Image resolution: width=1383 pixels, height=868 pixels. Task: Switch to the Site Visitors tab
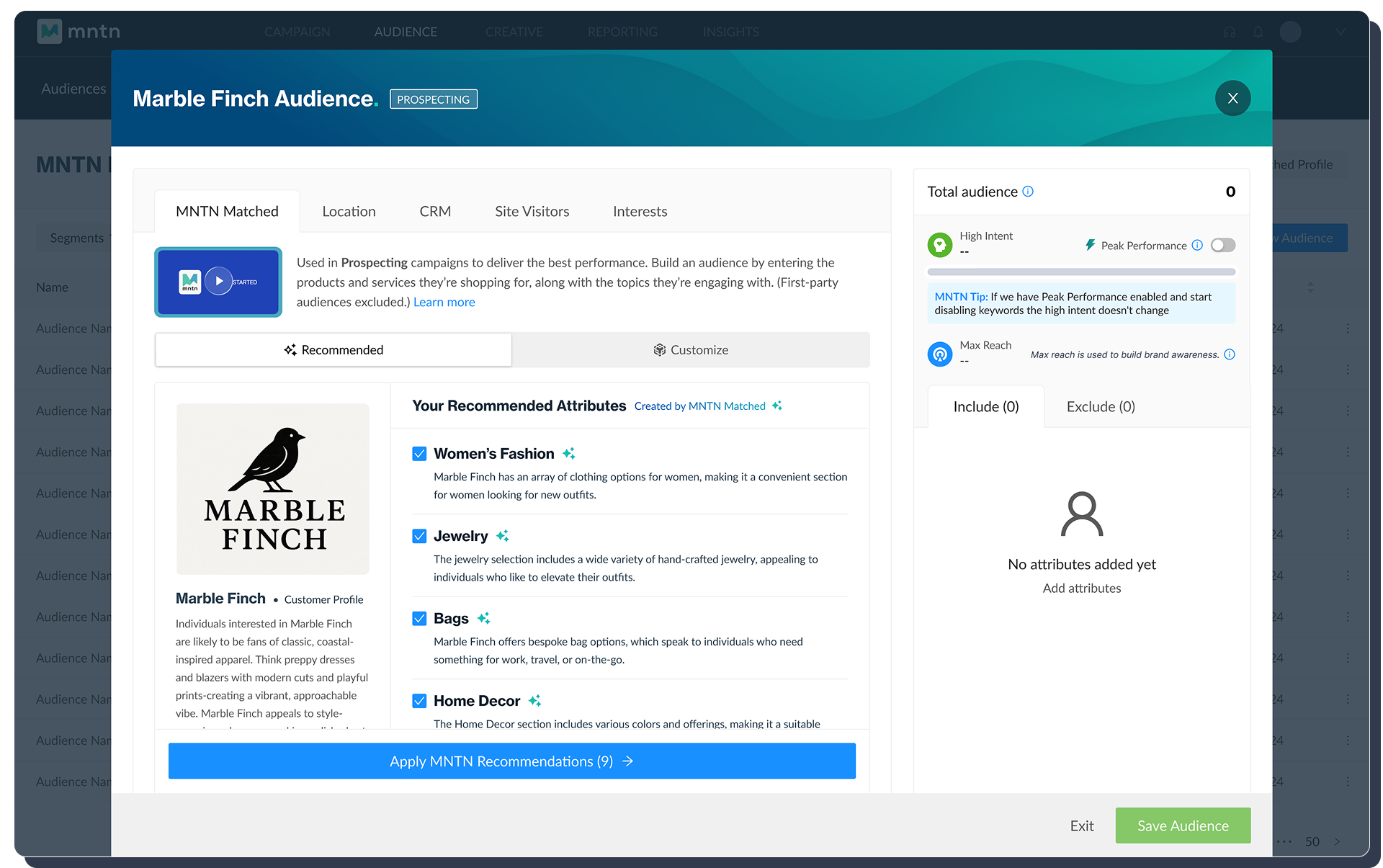532,211
